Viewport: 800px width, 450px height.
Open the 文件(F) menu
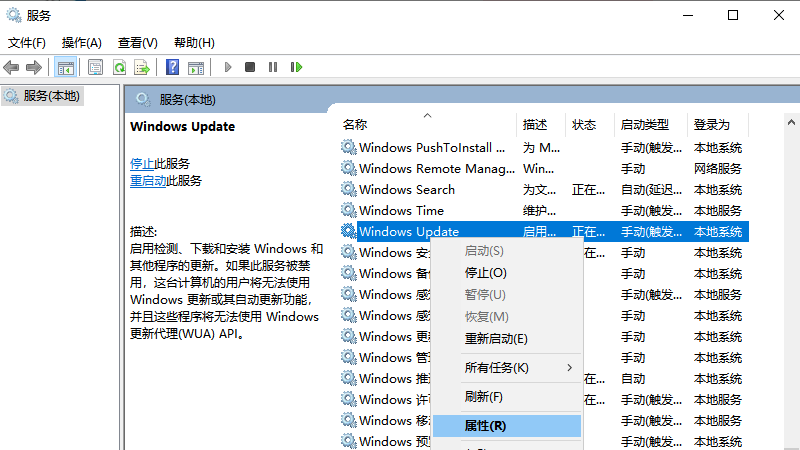coord(27,42)
